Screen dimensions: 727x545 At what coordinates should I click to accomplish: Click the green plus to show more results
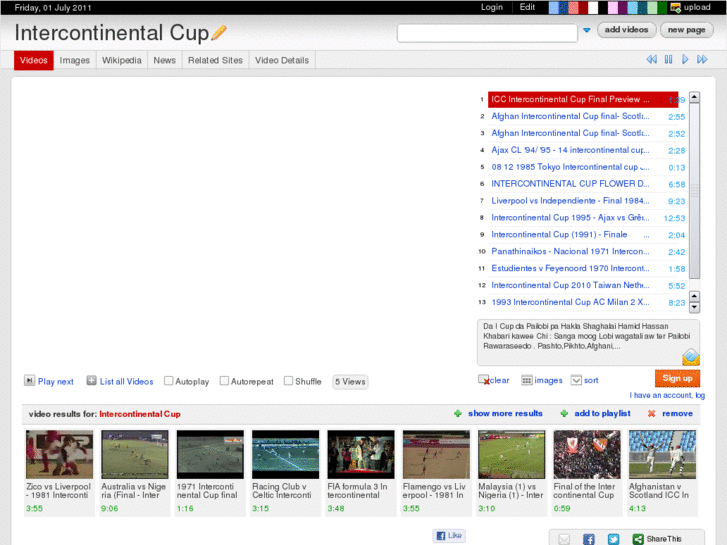tap(458, 413)
